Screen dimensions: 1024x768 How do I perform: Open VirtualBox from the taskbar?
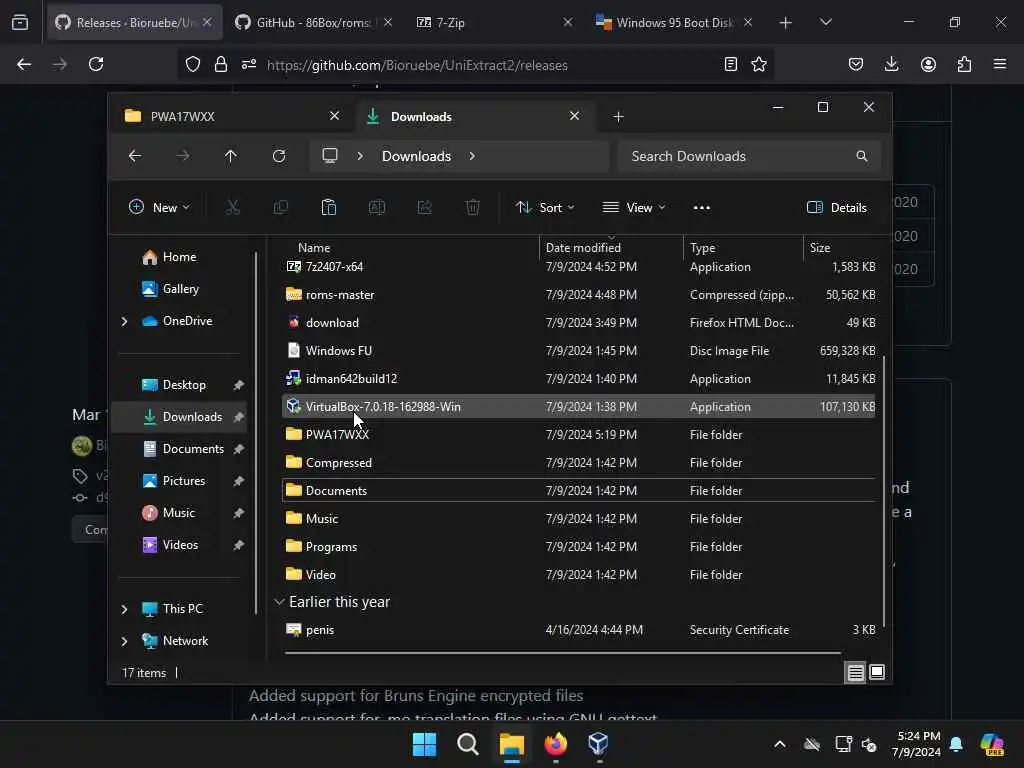tap(598, 744)
